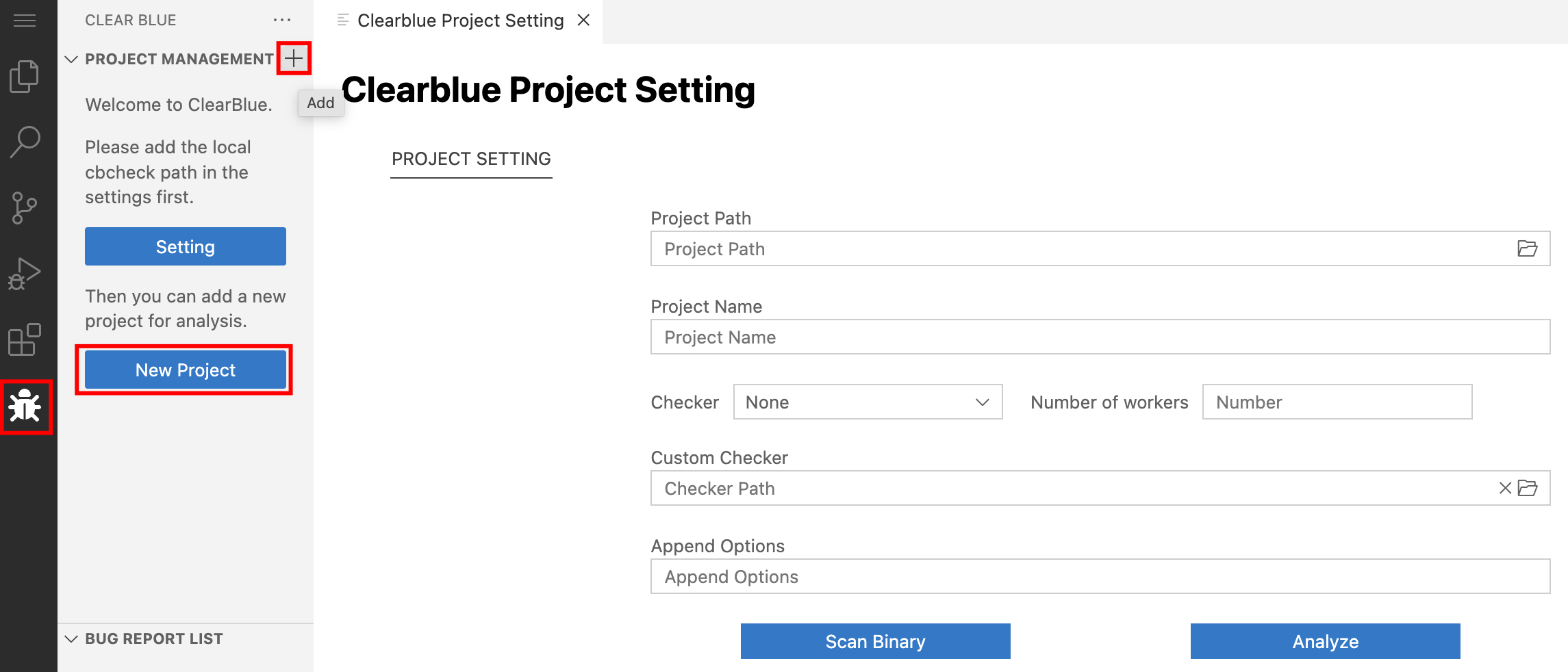1568x672 pixels.
Task: Select the Project Setting tab
Action: (471, 159)
